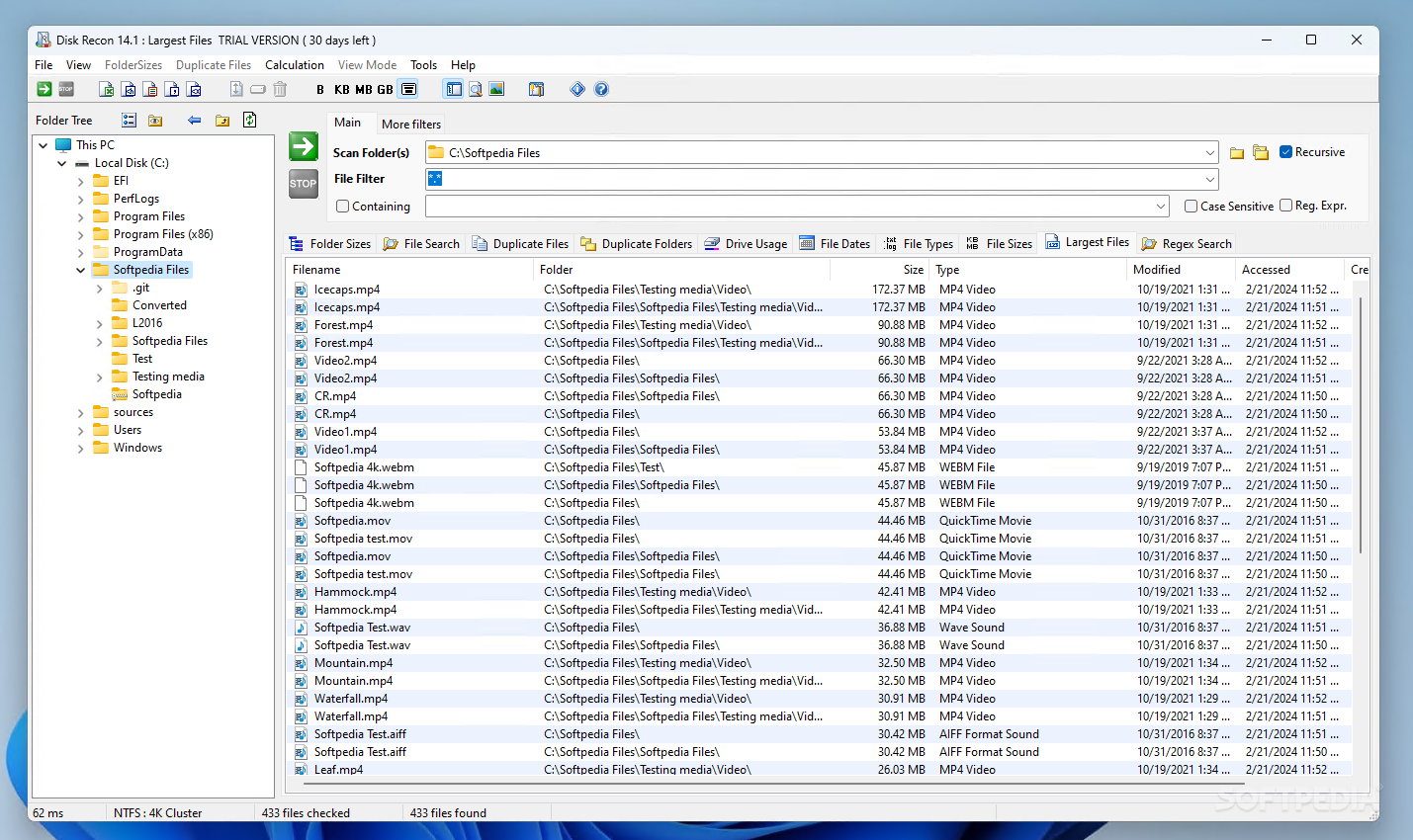Sort by the Filename column header
The image size is (1413, 840).
[x=409, y=270]
